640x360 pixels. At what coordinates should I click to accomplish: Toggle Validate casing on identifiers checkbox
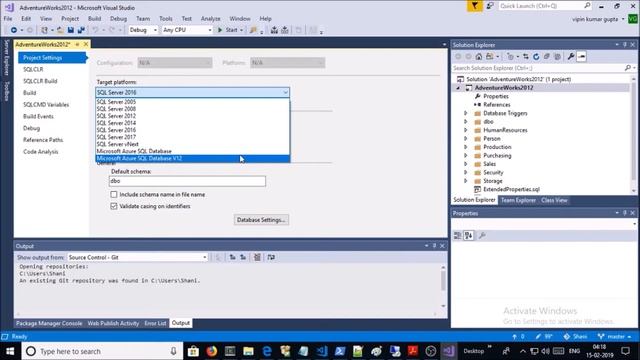point(114,206)
